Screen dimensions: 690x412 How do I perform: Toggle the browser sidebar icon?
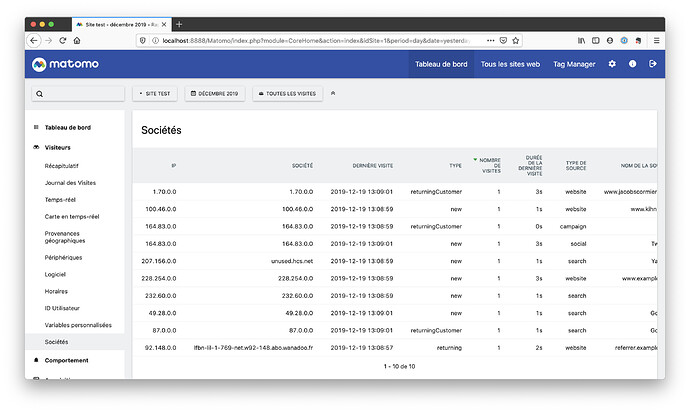tap(595, 40)
